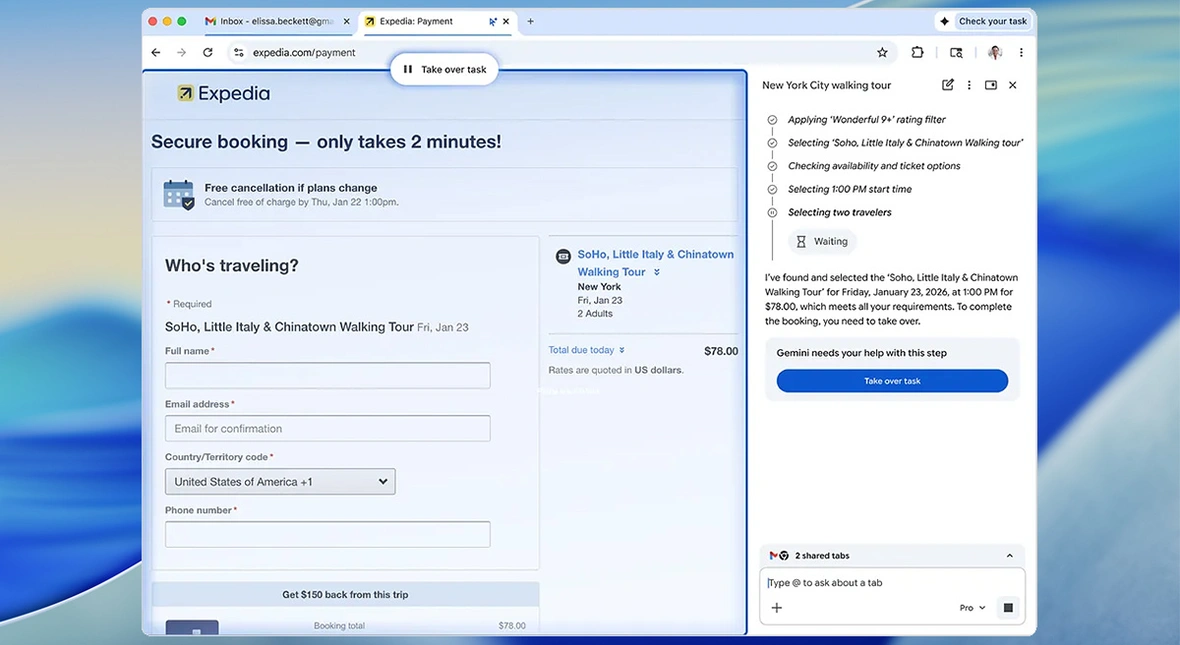1180x645 pixels.
Task: Click the new chat edit icon in Gemini panel
Action: point(947,85)
